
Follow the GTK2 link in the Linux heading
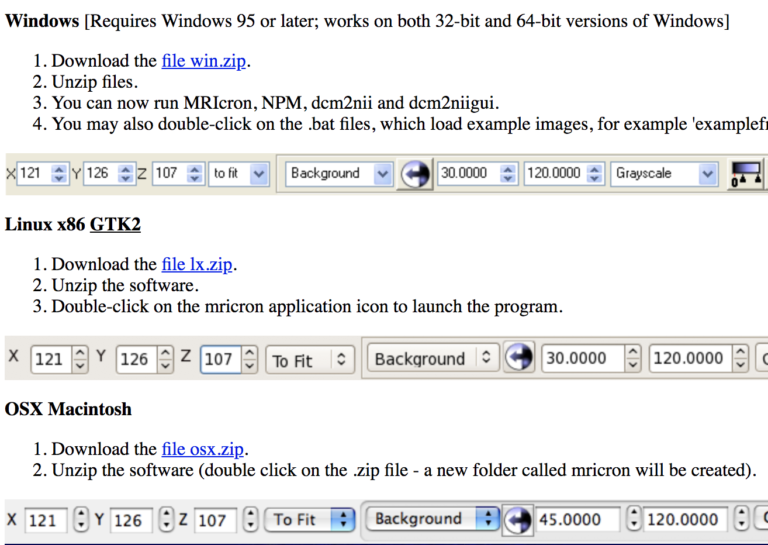115,224
